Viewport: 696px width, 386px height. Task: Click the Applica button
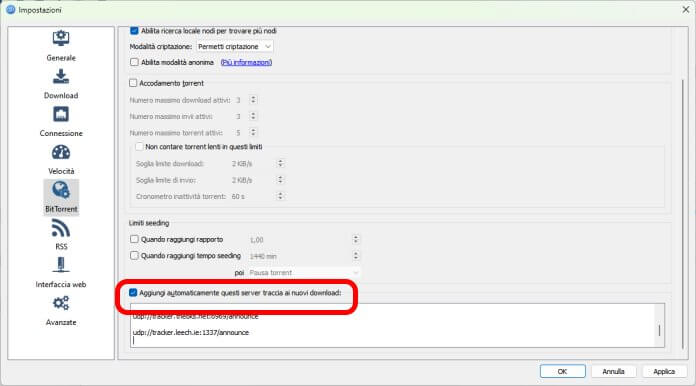pos(664,371)
